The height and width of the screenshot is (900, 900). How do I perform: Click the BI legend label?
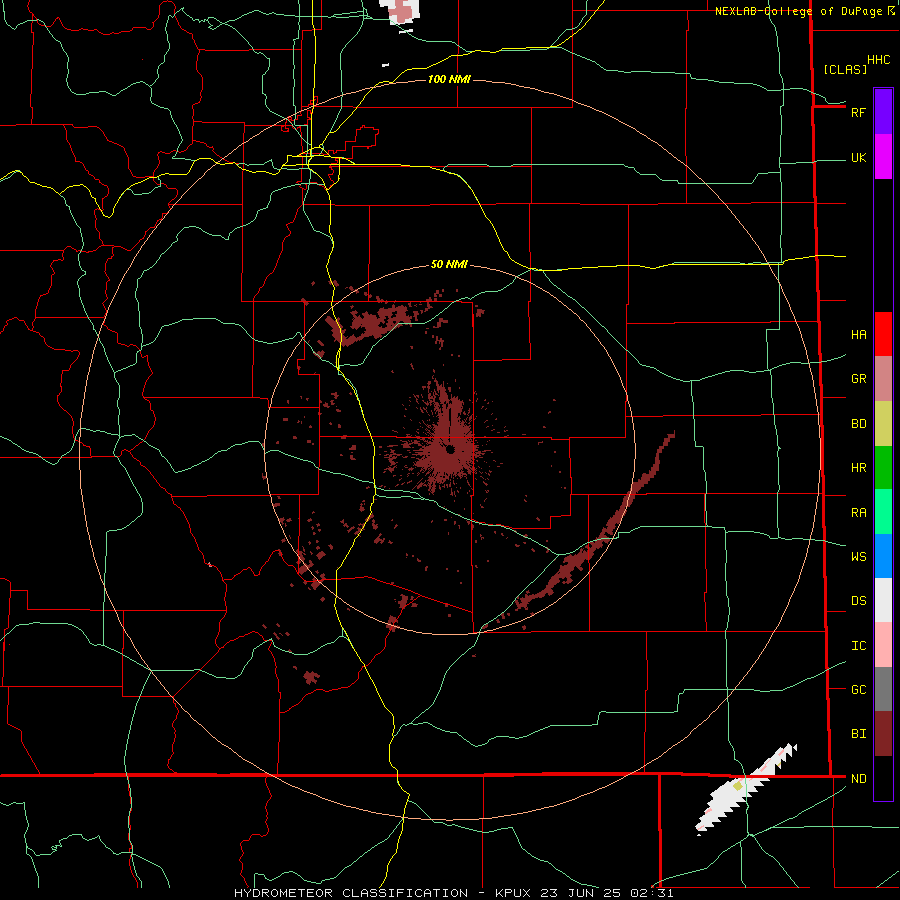coord(858,734)
